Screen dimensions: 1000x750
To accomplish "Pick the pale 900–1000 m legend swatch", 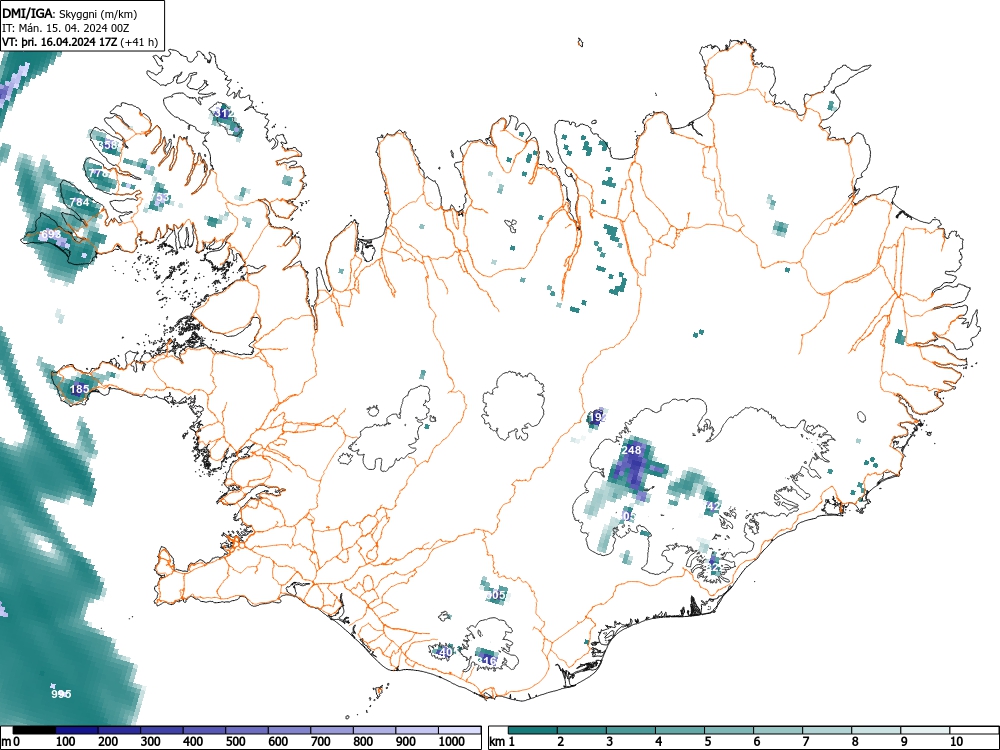I will (417, 730).
